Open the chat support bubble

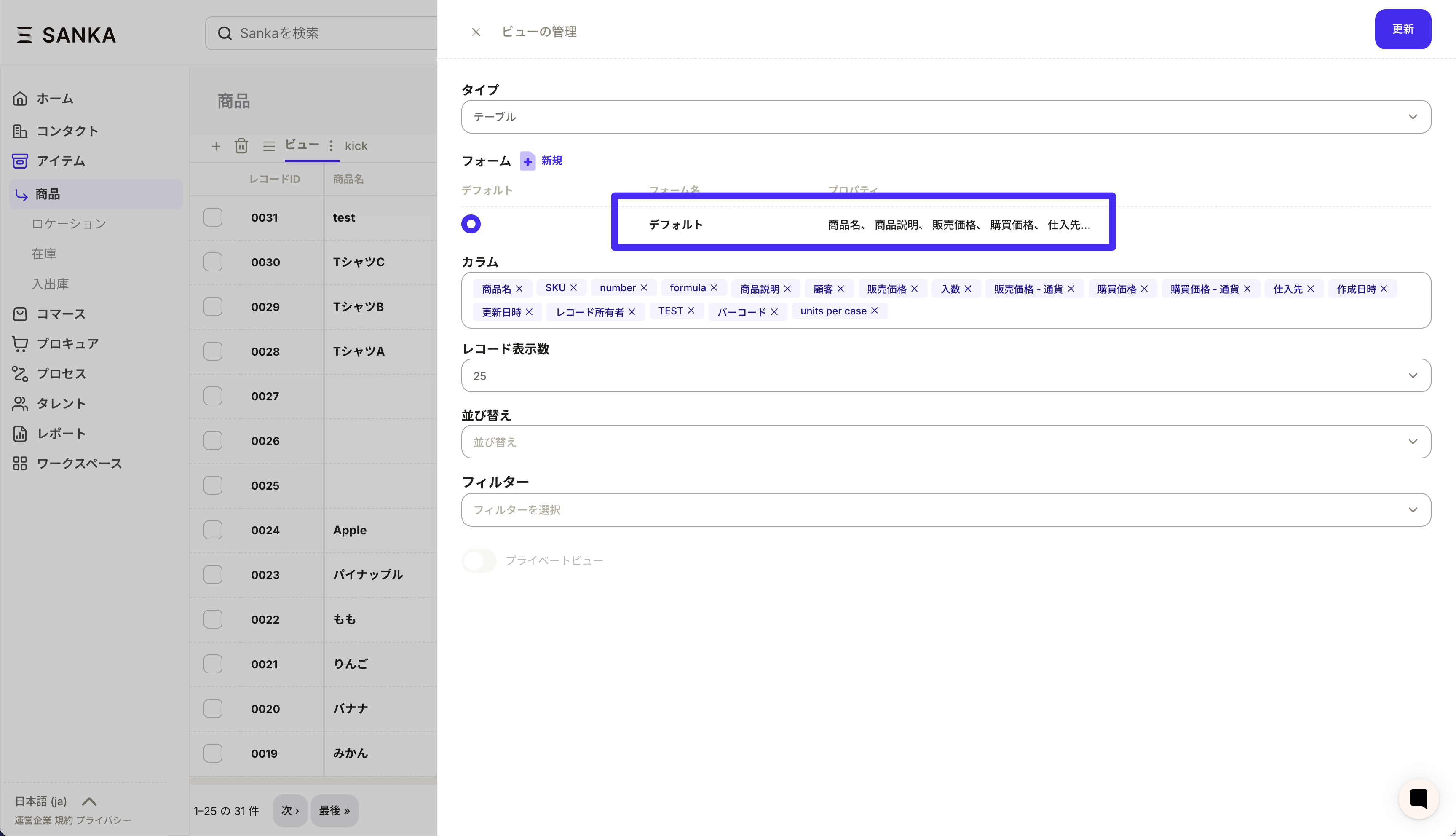[x=1418, y=798]
